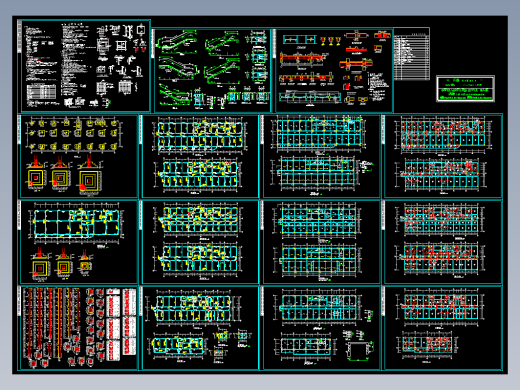Open the sheet with three small yellow footings
The width and height of the screenshot is (520, 390).
78,242
